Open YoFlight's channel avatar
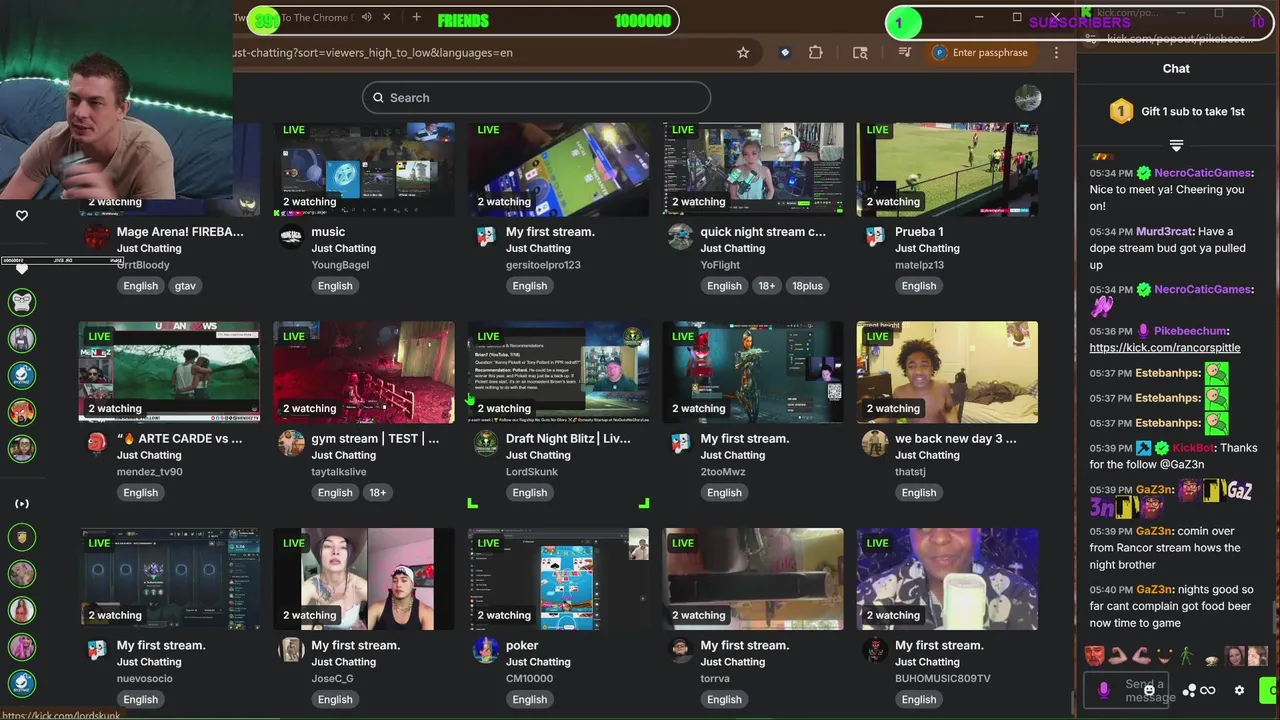This screenshot has width=1280, height=720. (680, 237)
